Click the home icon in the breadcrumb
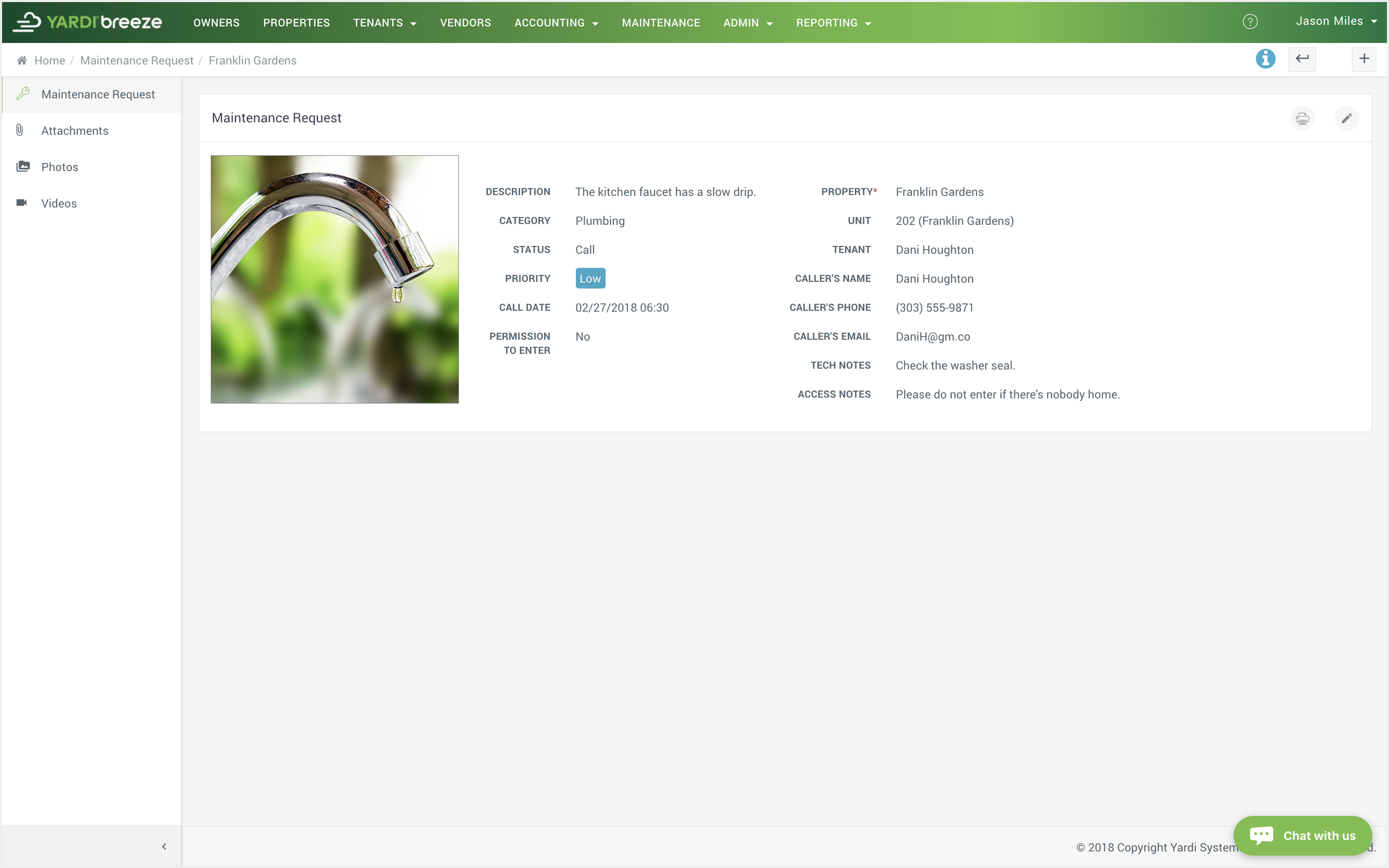The image size is (1389, 868). [x=22, y=60]
